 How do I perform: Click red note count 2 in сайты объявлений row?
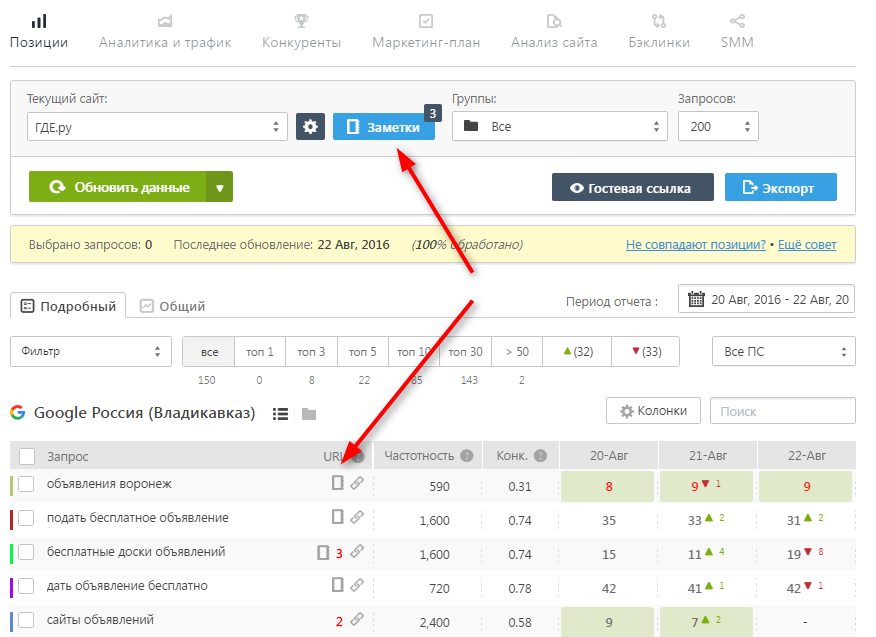coord(339,621)
